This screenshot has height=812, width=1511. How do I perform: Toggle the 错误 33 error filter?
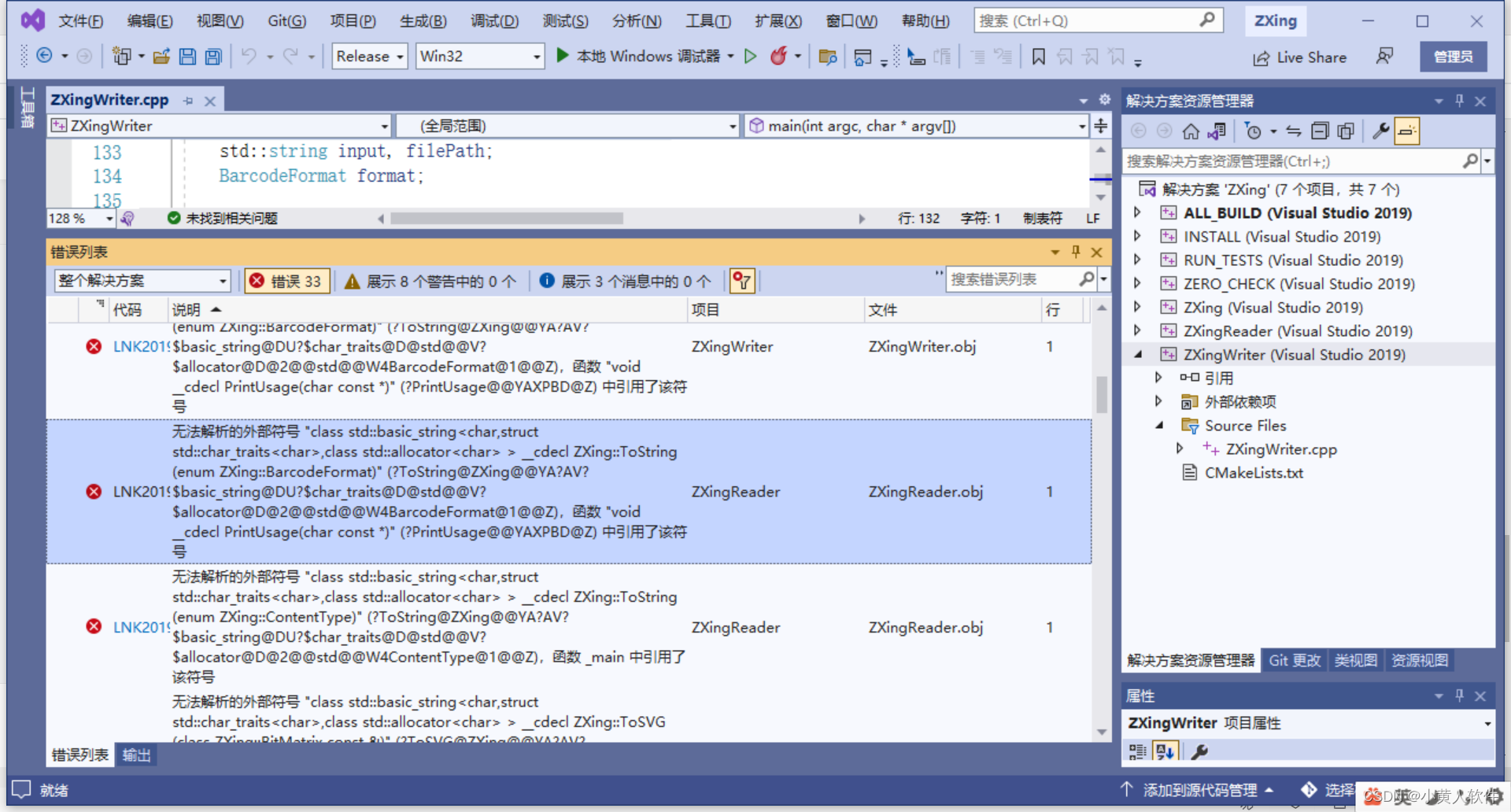(x=286, y=280)
